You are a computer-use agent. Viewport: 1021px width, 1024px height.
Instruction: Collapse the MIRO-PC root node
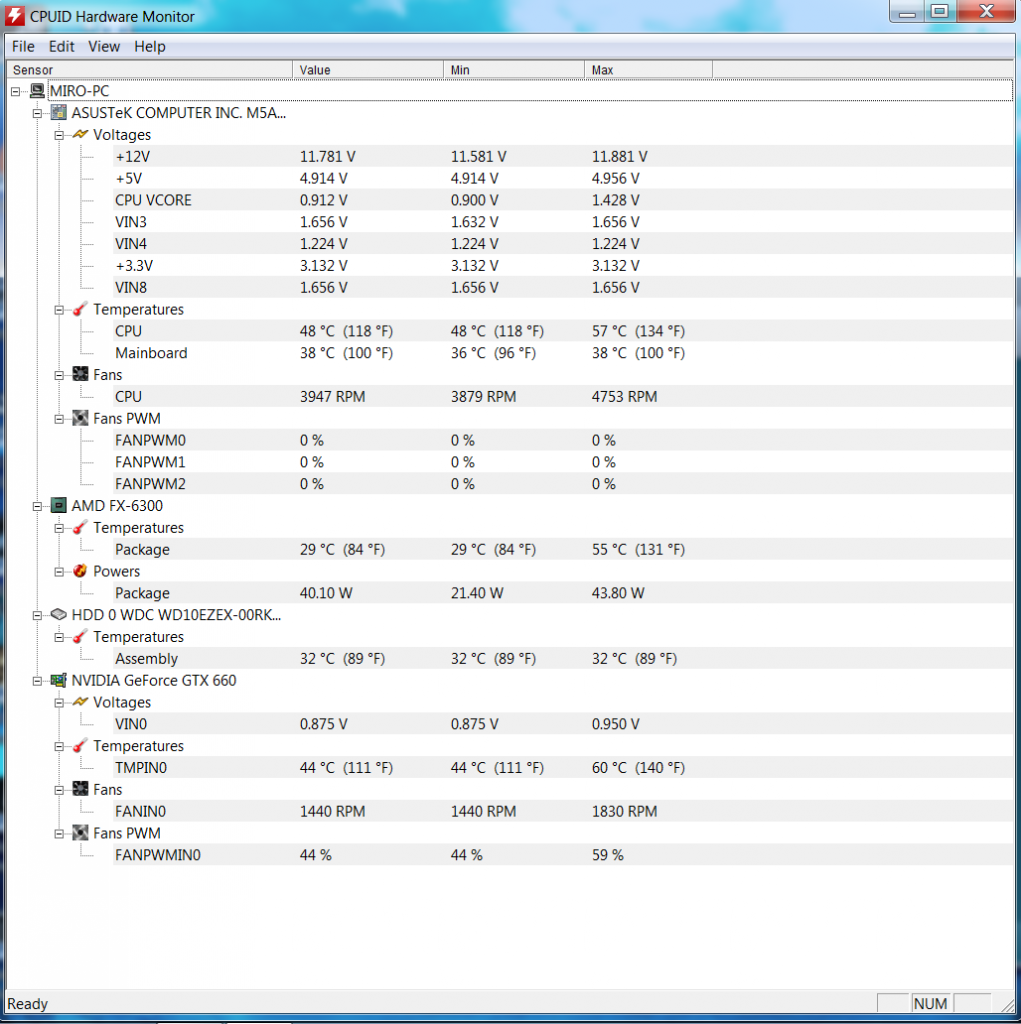16,91
